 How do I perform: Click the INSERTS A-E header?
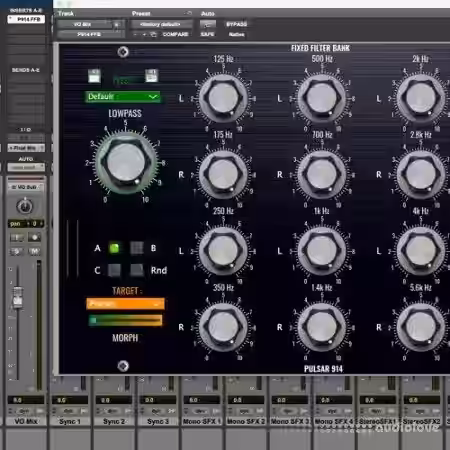coord(26,10)
